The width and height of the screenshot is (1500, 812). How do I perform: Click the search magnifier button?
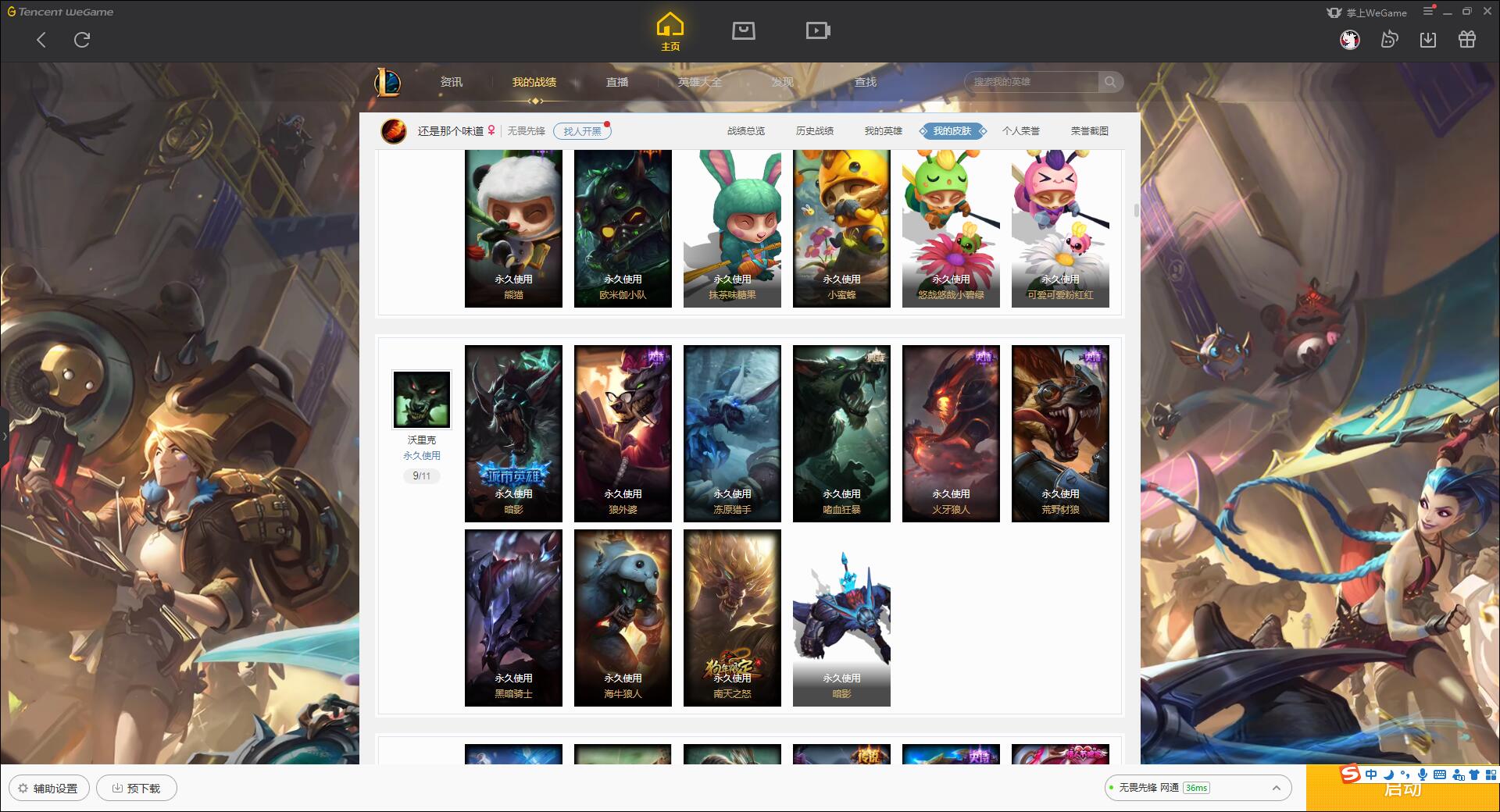[x=1109, y=82]
